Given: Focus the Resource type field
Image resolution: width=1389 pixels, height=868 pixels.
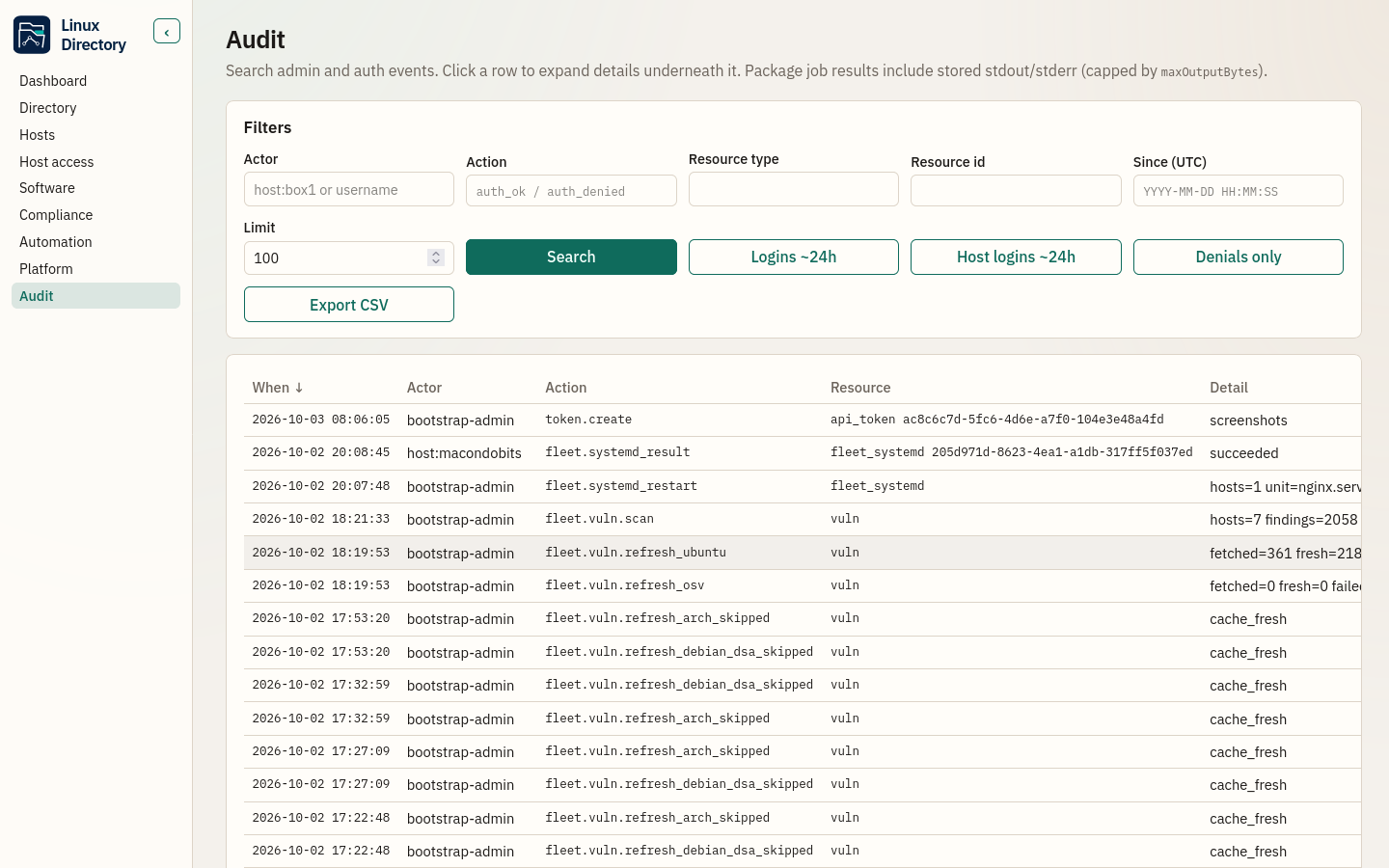Looking at the screenshot, I should tap(794, 189).
